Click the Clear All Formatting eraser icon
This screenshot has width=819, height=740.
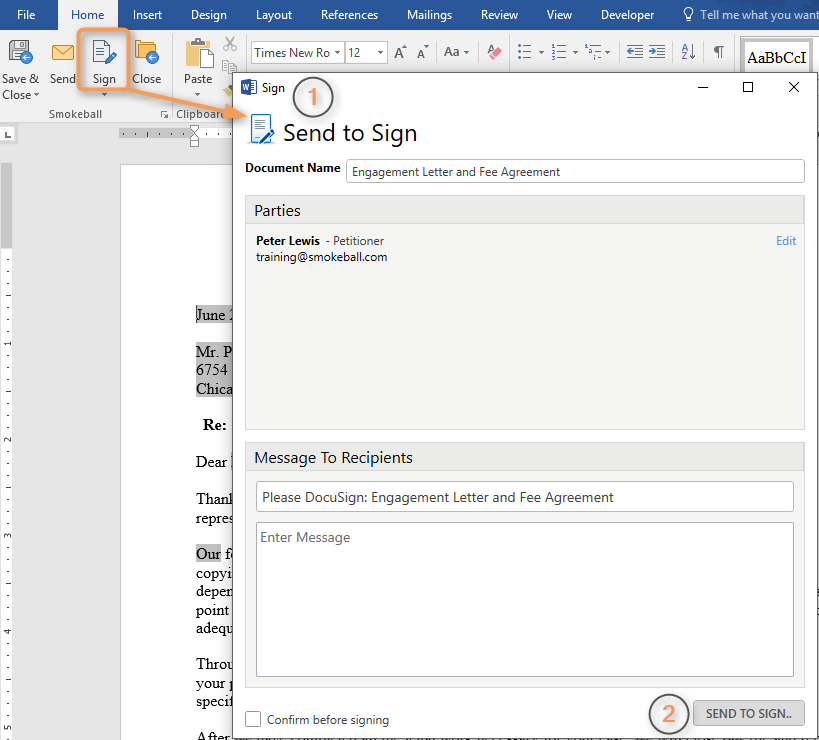[494, 52]
